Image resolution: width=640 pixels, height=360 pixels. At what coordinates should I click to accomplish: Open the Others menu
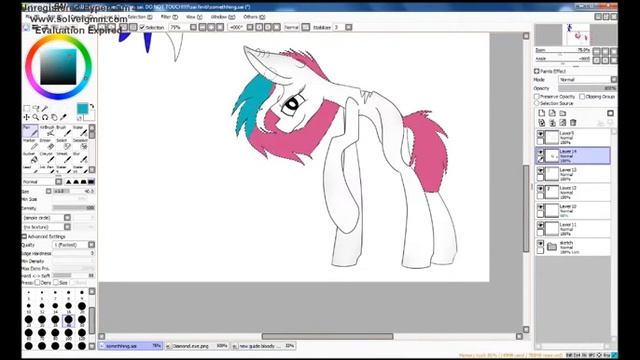pyautogui.click(x=254, y=17)
